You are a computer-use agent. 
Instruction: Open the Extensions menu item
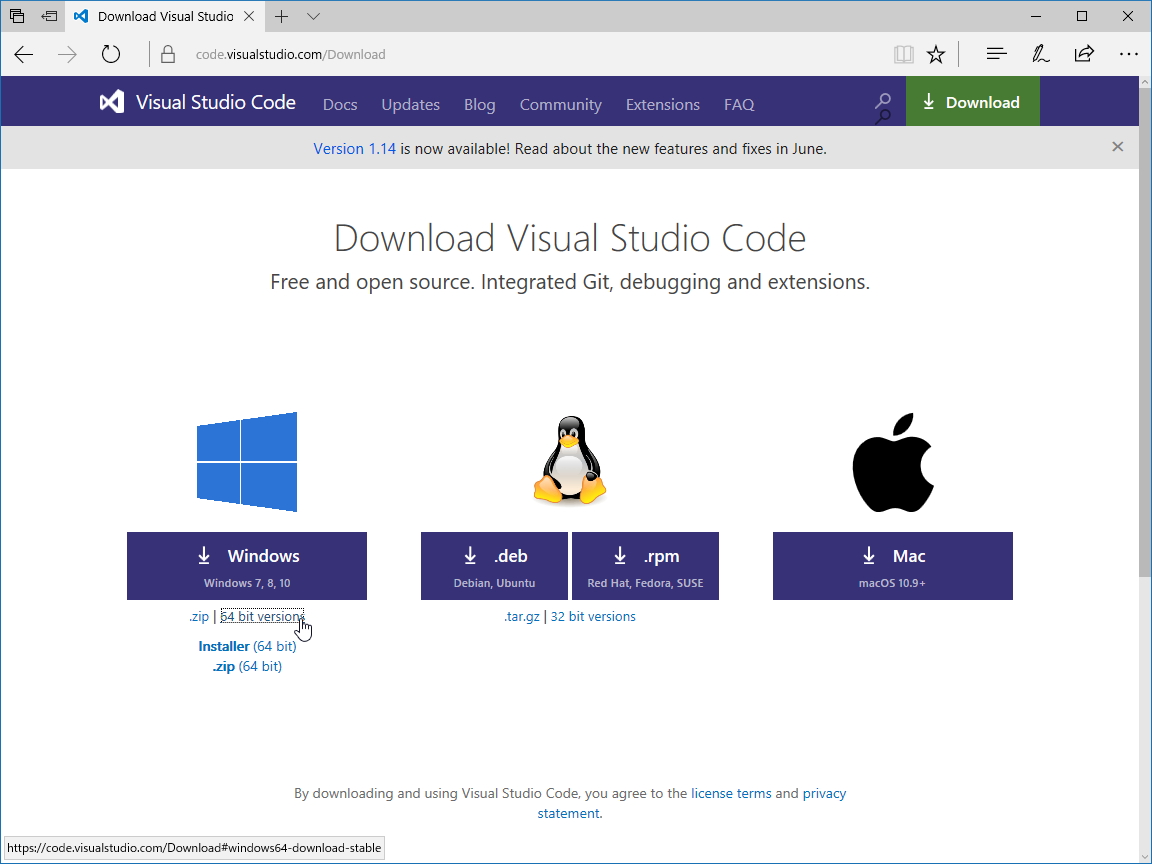click(x=662, y=104)
